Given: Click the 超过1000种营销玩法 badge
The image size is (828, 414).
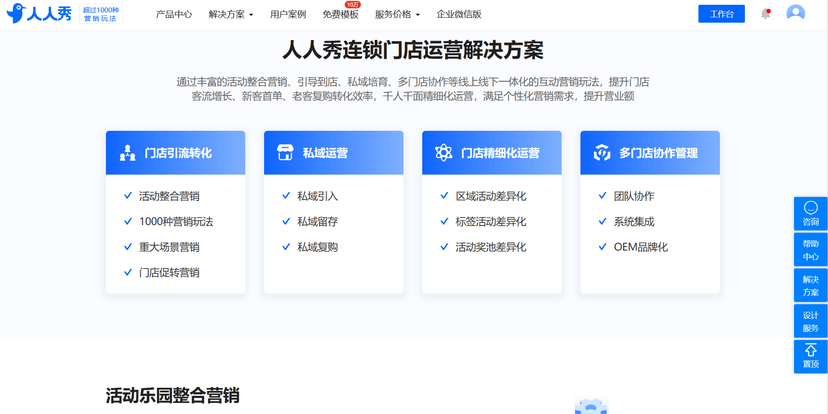Looking at the screenshot, I should point(101,14).
